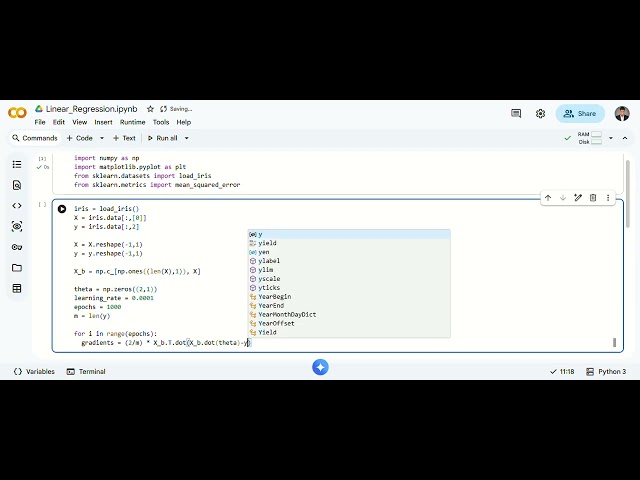
Task: Open the Table of contents sidebar icon
Action: tap(17, 164)
